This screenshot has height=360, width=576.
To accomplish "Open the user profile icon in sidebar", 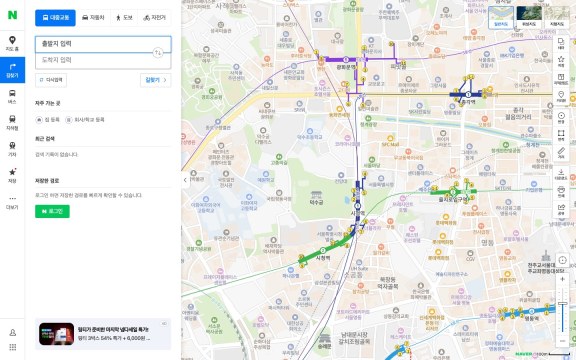I will click(x=12, y=332).
